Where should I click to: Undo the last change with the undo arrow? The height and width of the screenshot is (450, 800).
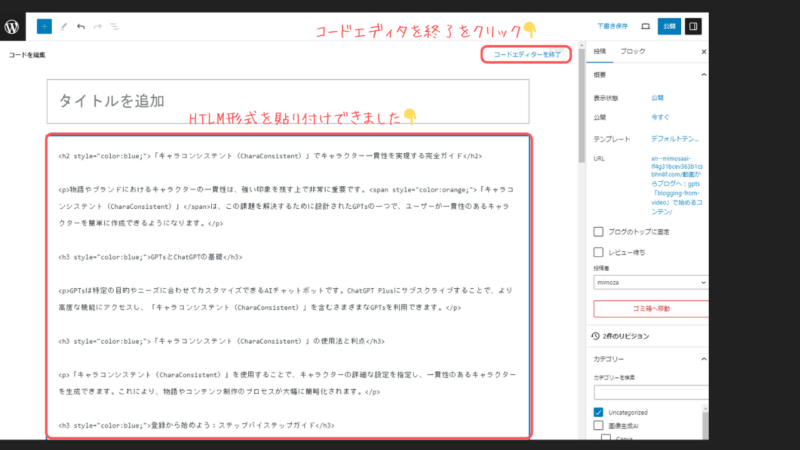(81, 27)
